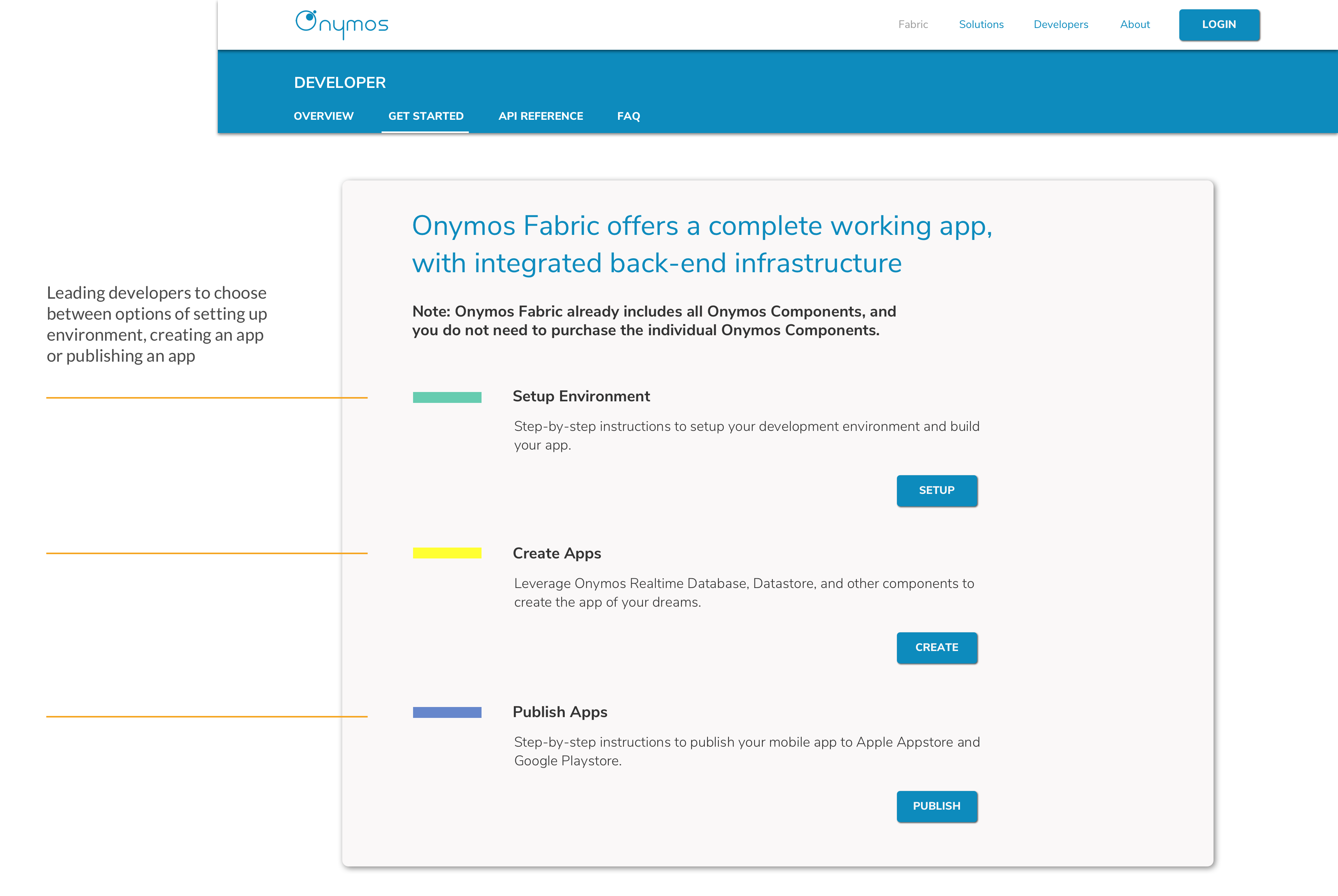Click the blue Publish Apps color bar
1338x896 pixels.
447,712
